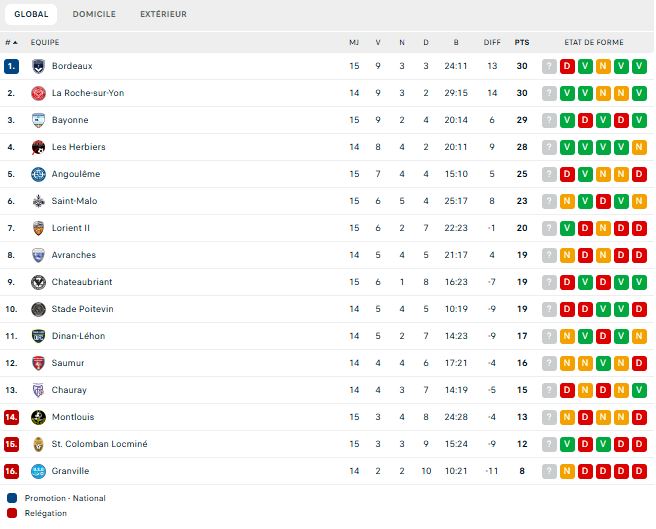Sort table by the # rank column
Screen dimensions: 656x529
click(11, 42)
